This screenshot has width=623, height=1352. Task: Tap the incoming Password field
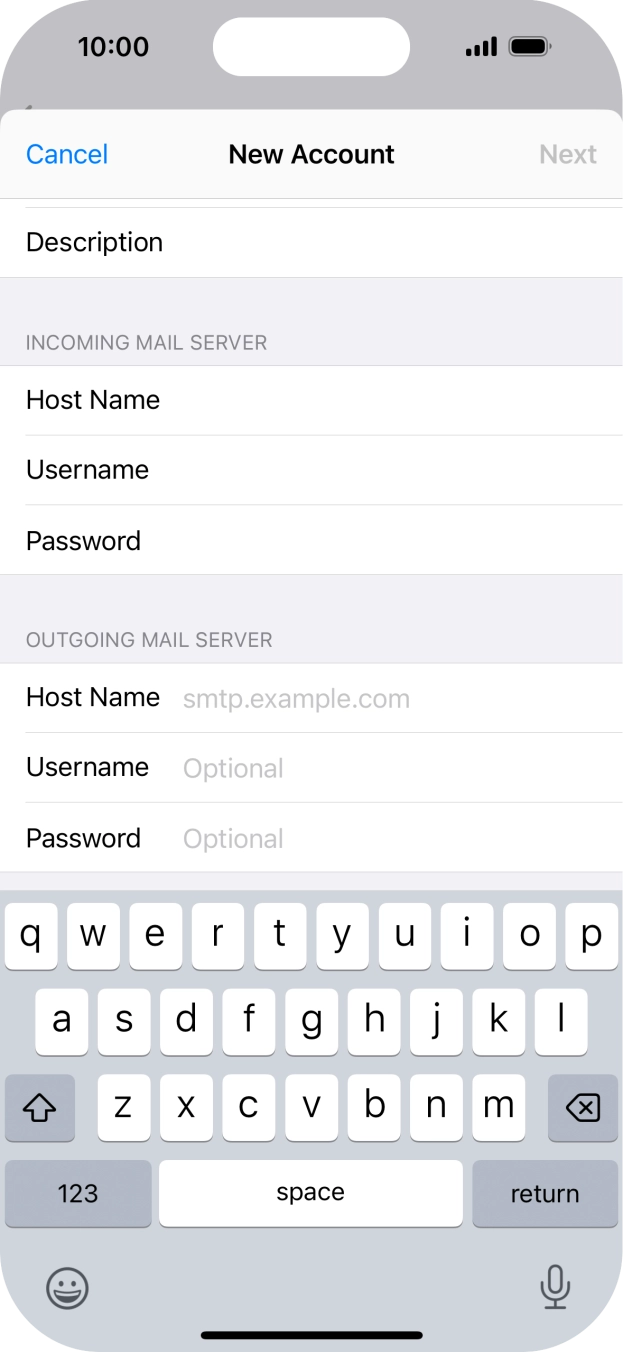[311, 540]
